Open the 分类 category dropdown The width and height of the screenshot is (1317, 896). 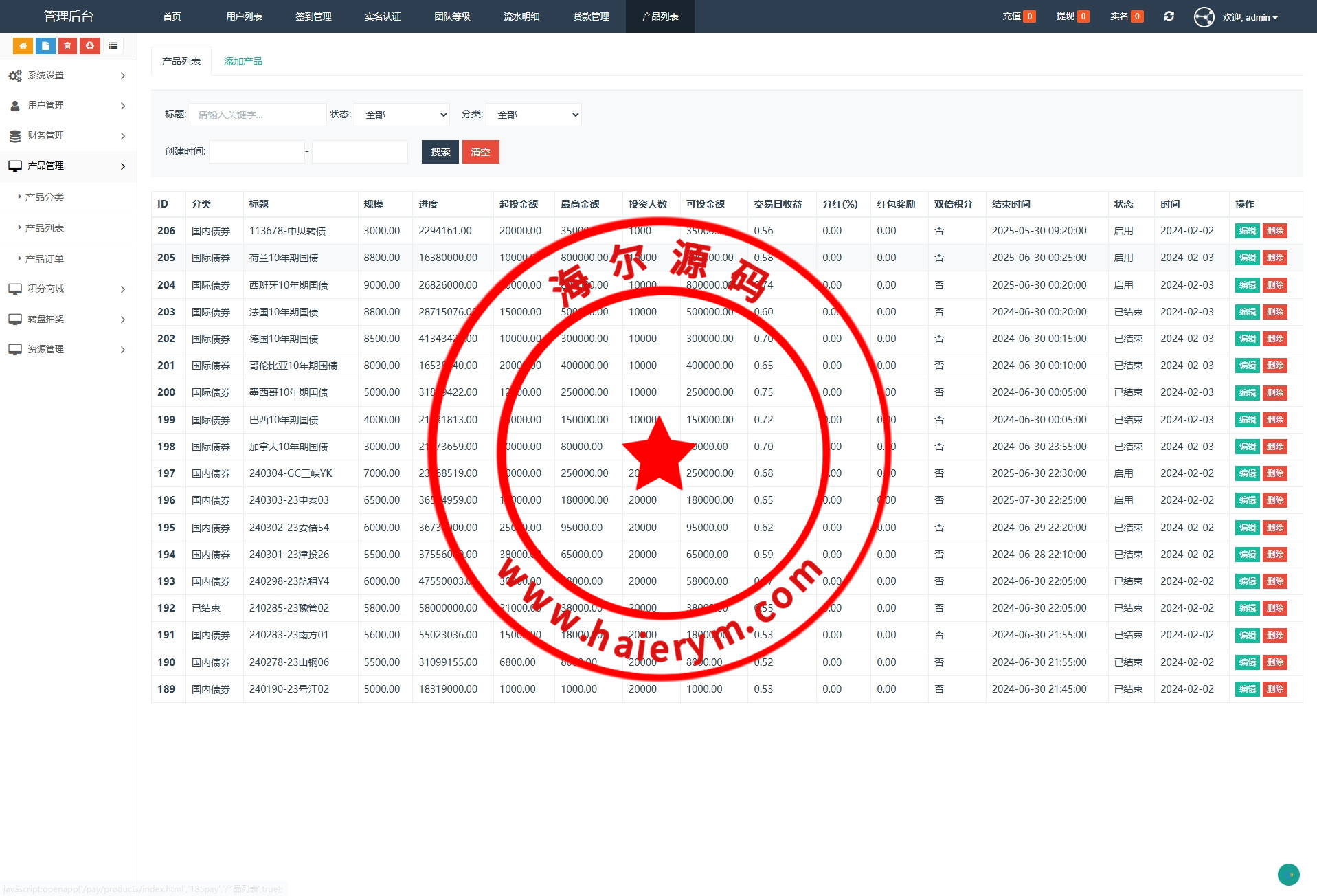(534, 115)
